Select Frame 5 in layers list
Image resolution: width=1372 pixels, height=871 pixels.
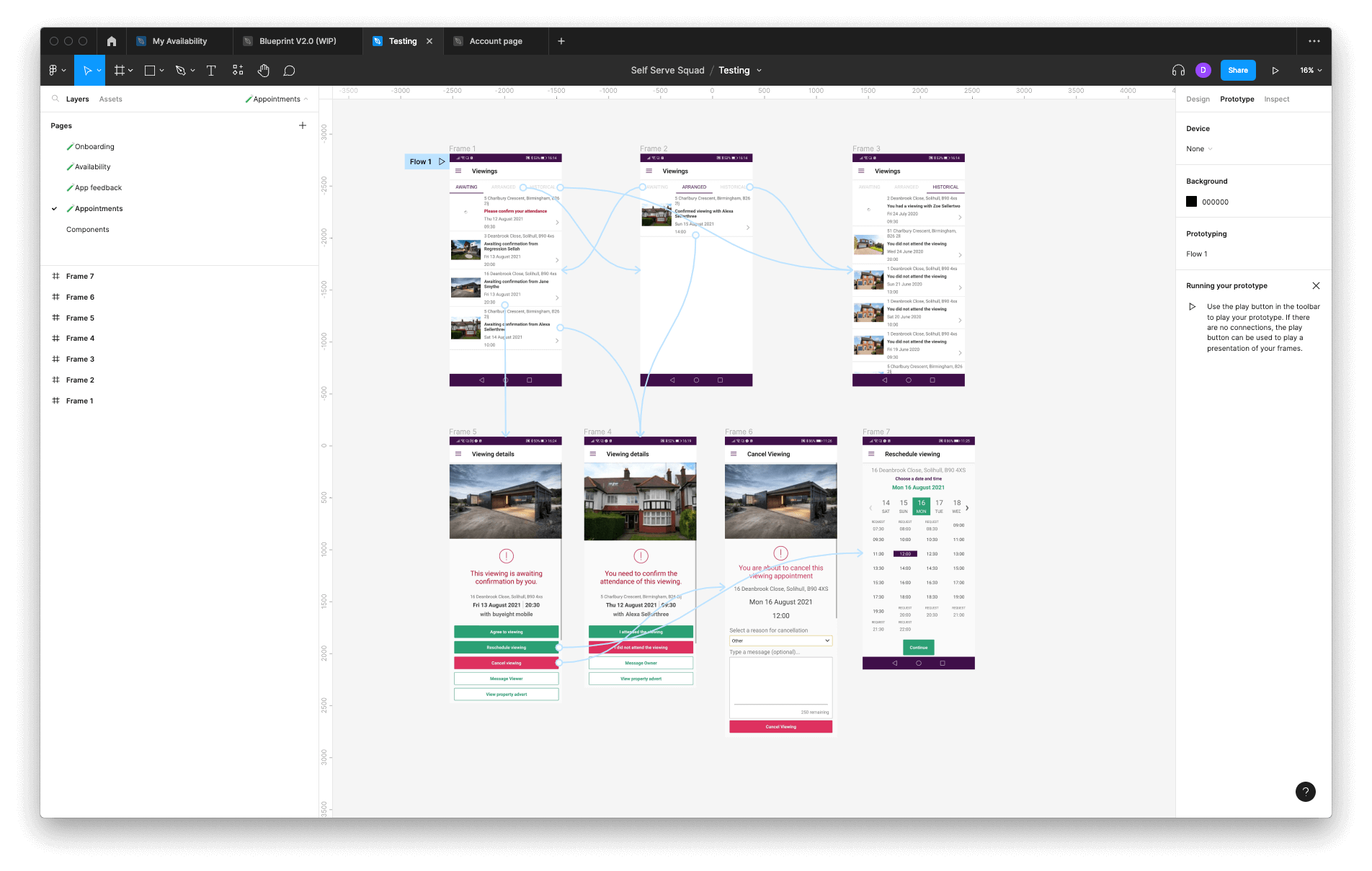(x=80, y=318)
